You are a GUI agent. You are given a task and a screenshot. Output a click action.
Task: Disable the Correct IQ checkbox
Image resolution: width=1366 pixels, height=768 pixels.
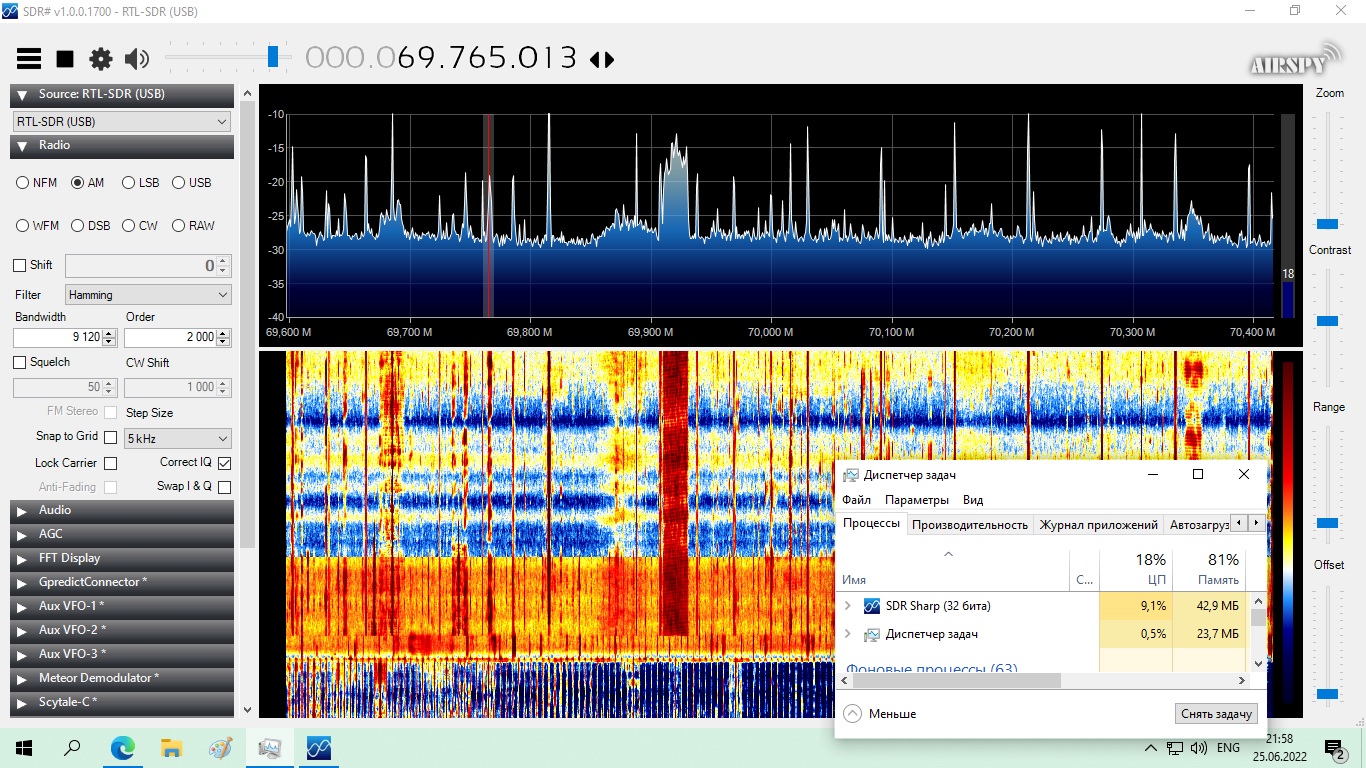coord(224,463)
